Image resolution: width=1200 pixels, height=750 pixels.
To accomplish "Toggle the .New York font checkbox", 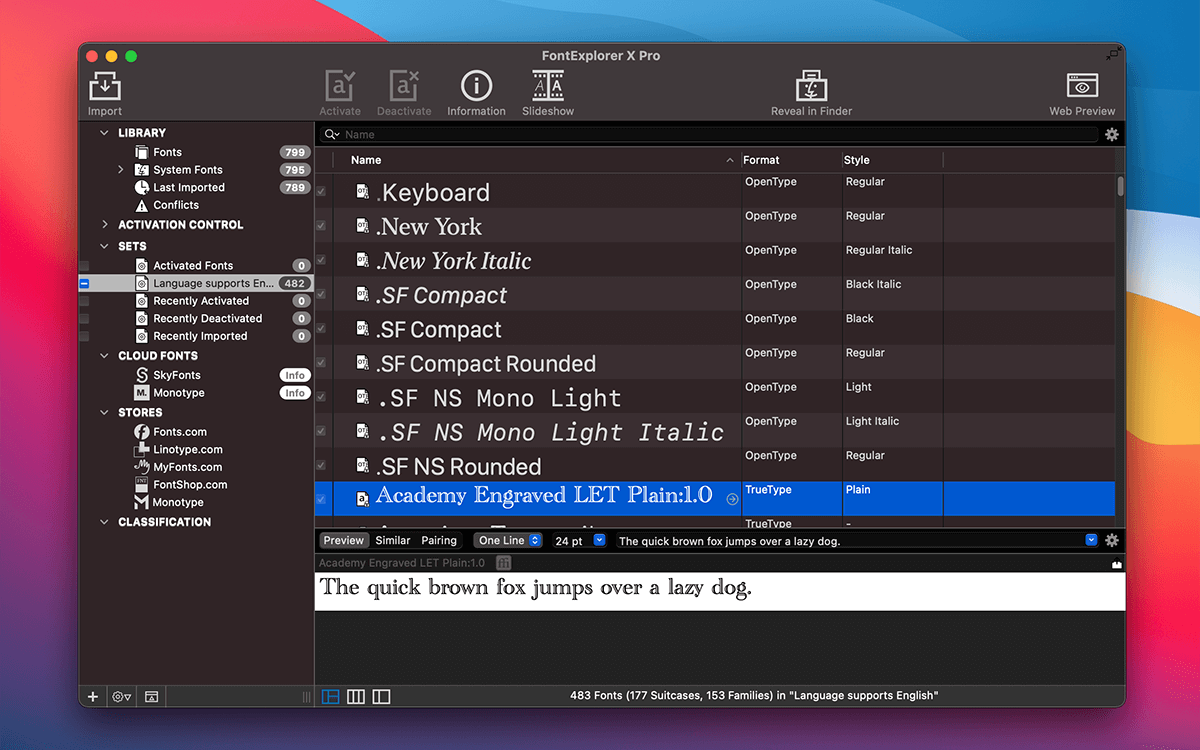I will tap(321, 226).
